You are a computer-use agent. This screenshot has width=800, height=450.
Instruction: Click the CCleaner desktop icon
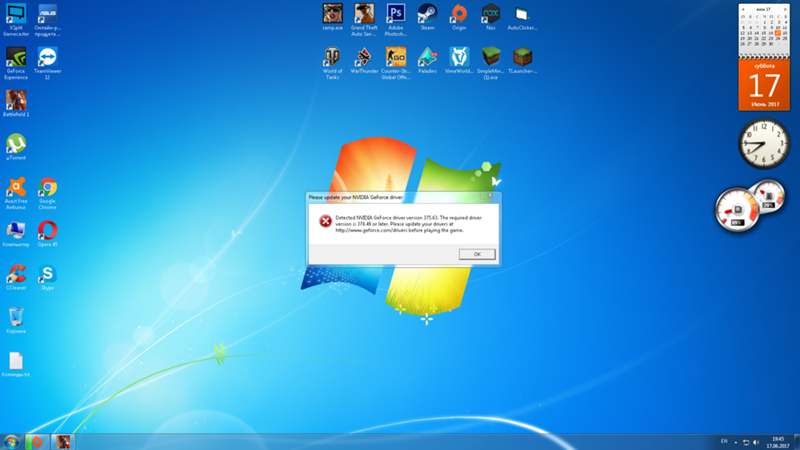(x=16, y=277)
